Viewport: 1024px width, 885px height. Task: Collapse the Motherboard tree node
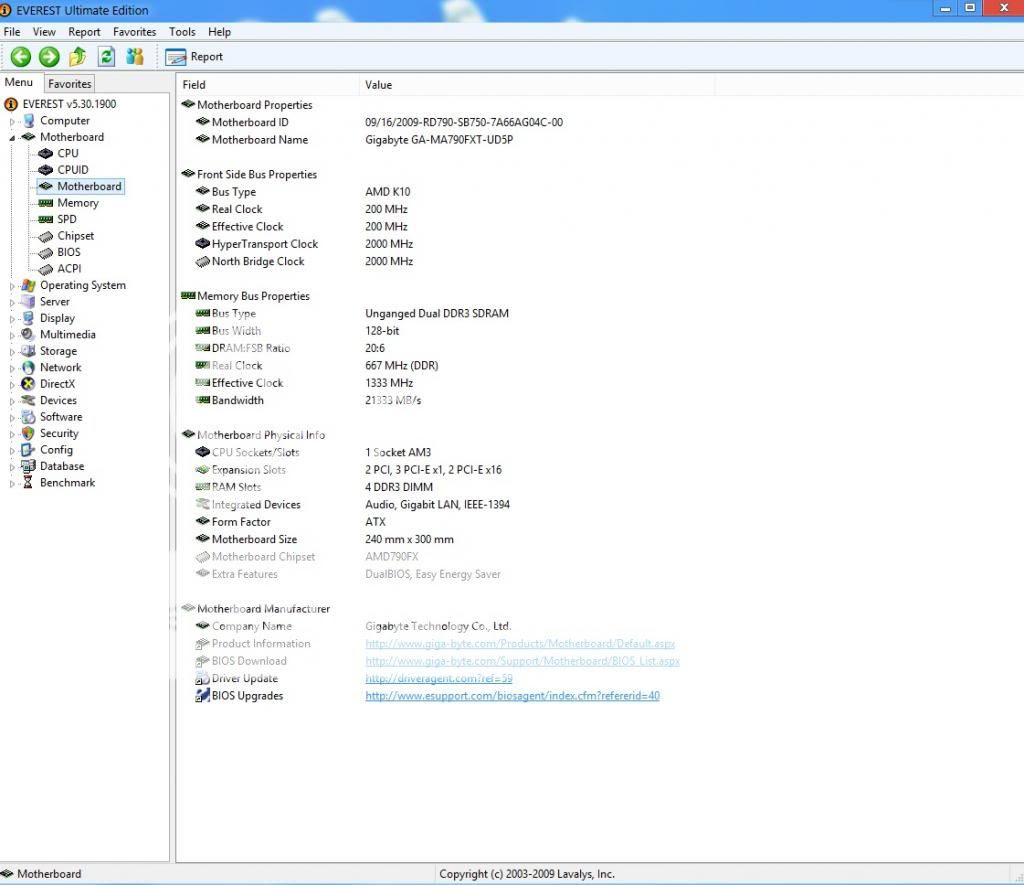click(x=12, y=138)
